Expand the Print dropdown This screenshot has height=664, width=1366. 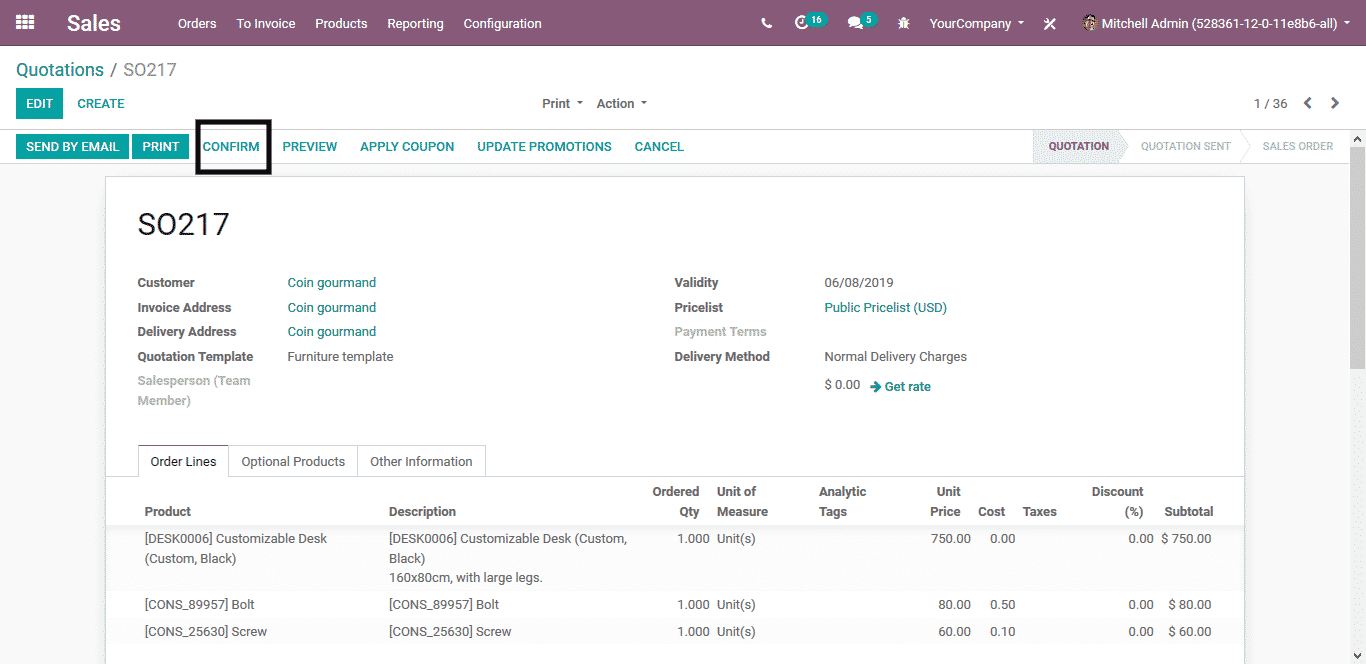tap(562, 103)
